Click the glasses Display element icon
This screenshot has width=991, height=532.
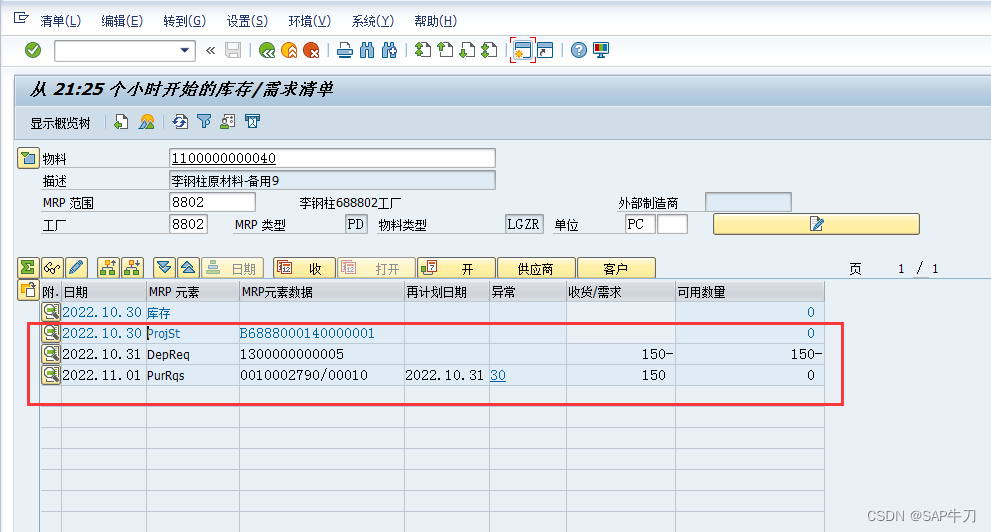[x=52, y=268]
